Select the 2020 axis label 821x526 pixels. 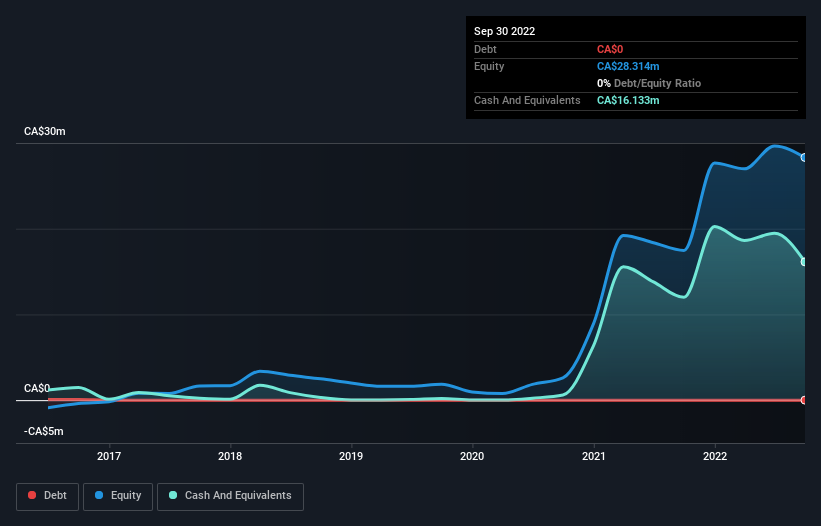[472, 456]
